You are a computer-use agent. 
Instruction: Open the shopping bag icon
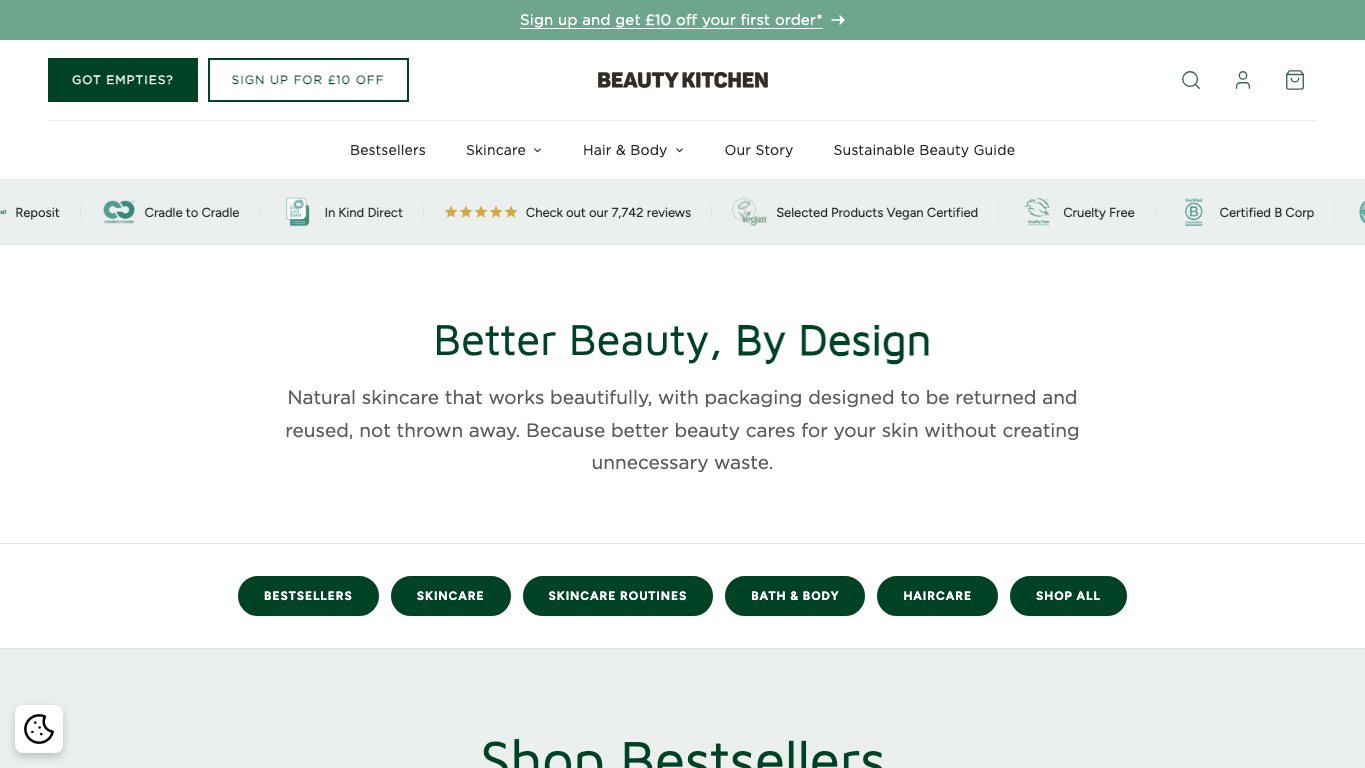(x=1295, y=80)
